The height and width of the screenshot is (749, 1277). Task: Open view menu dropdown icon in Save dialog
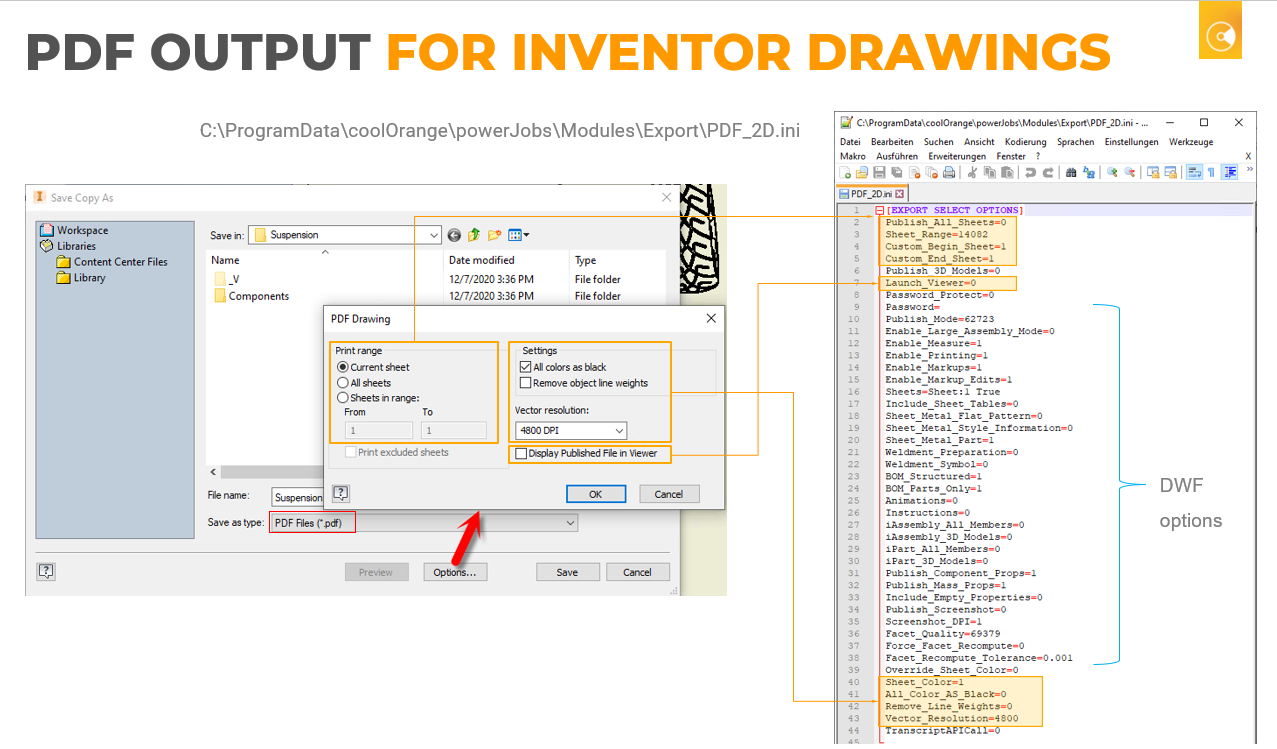[x=519, y=235]
